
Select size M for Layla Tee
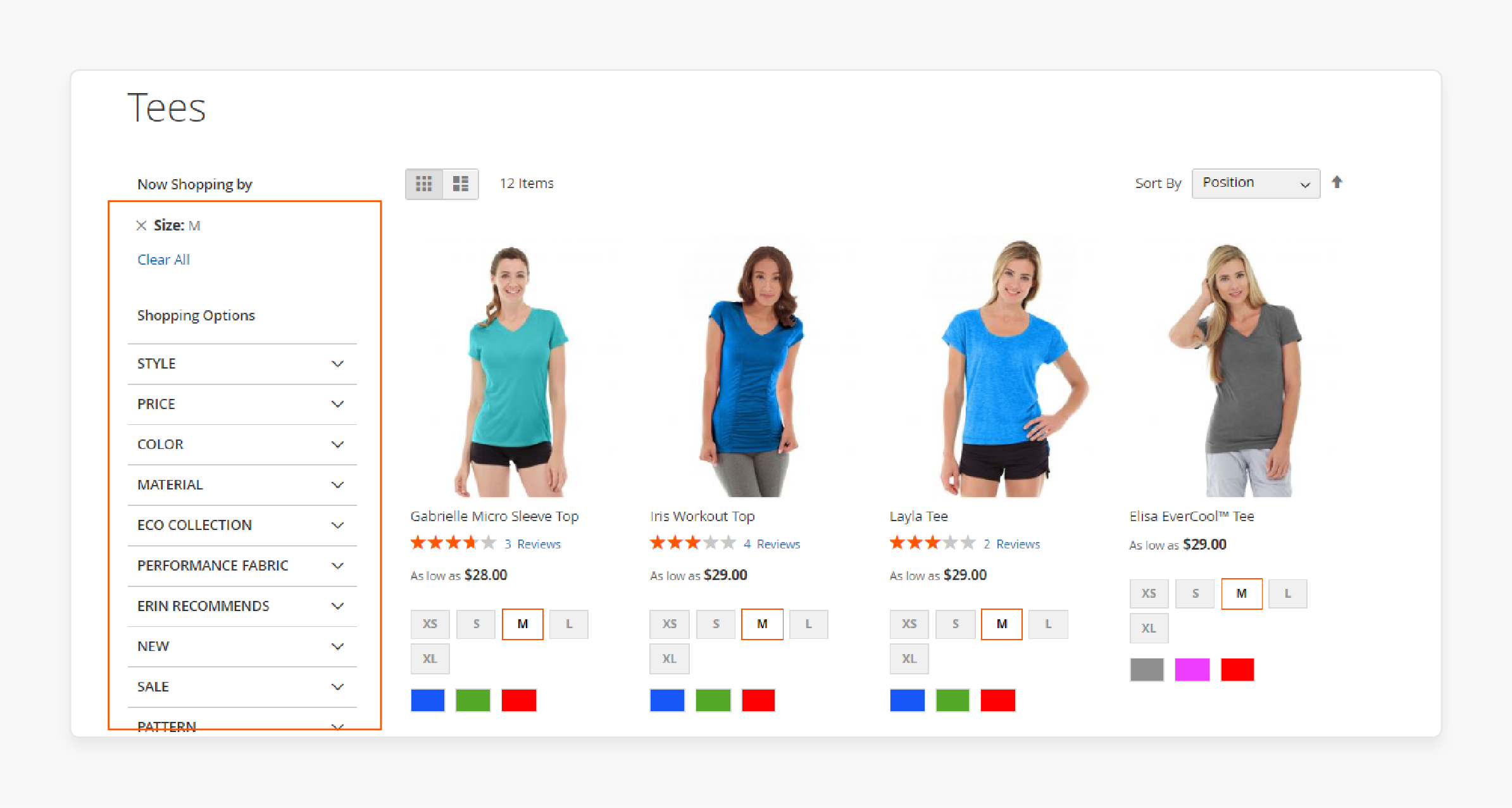[x=1002, y=624]
